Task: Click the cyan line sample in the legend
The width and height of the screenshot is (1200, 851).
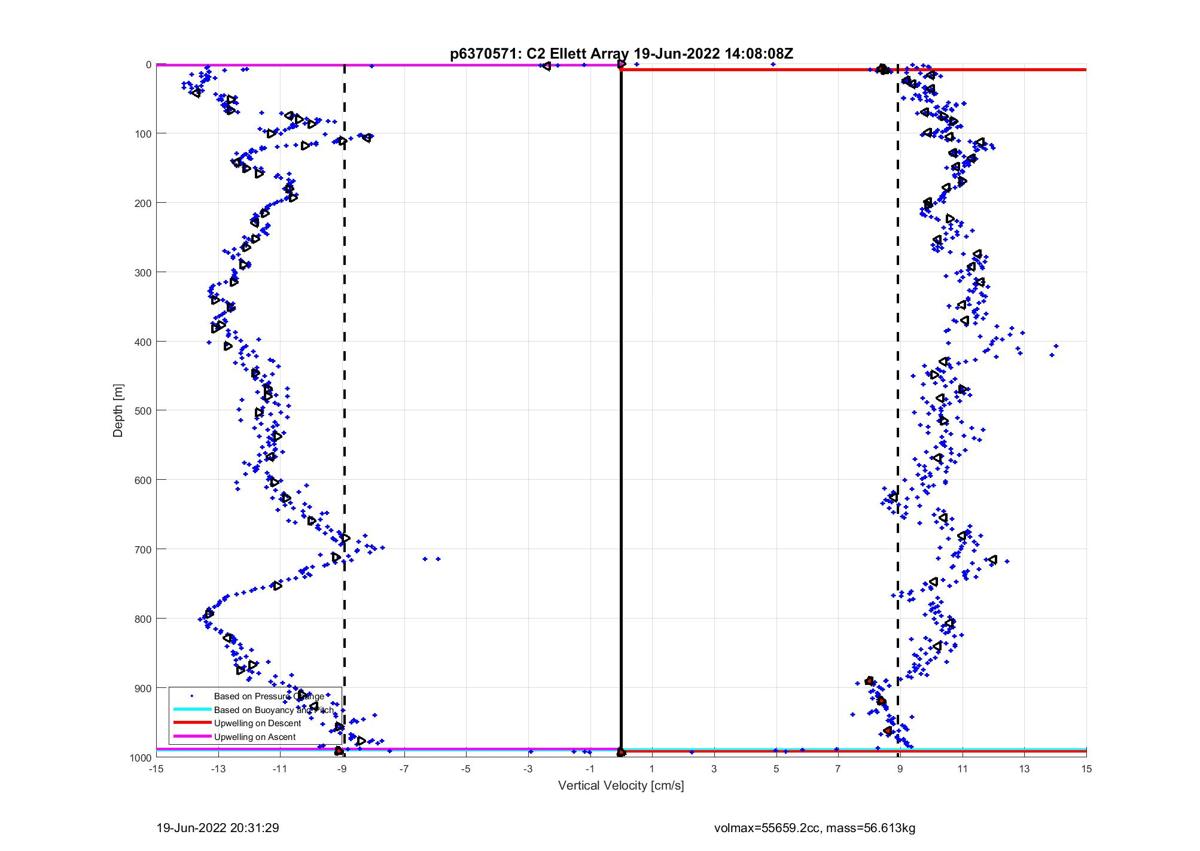Action: [191, 709]
